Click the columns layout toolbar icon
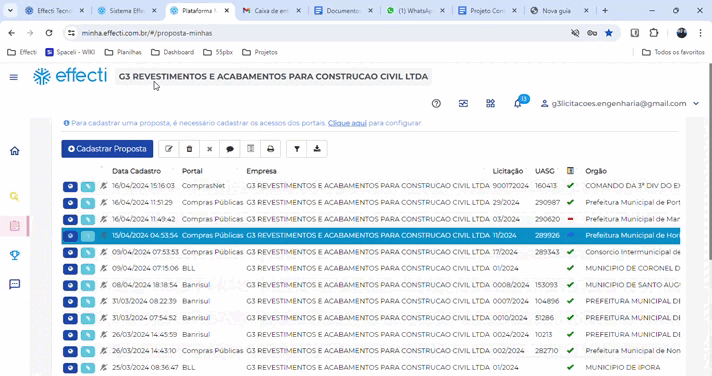 [250, 149]
